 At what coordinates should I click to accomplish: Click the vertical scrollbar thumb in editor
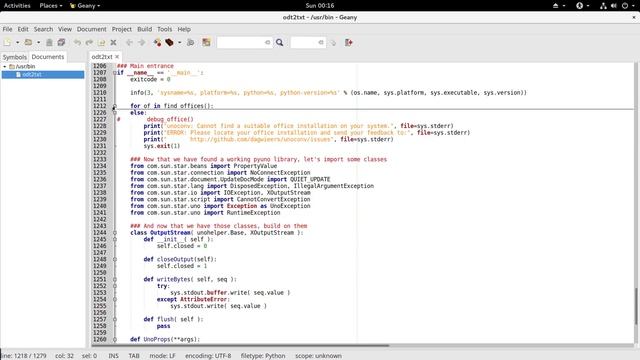pyautogui.click(x=636, y=307)
